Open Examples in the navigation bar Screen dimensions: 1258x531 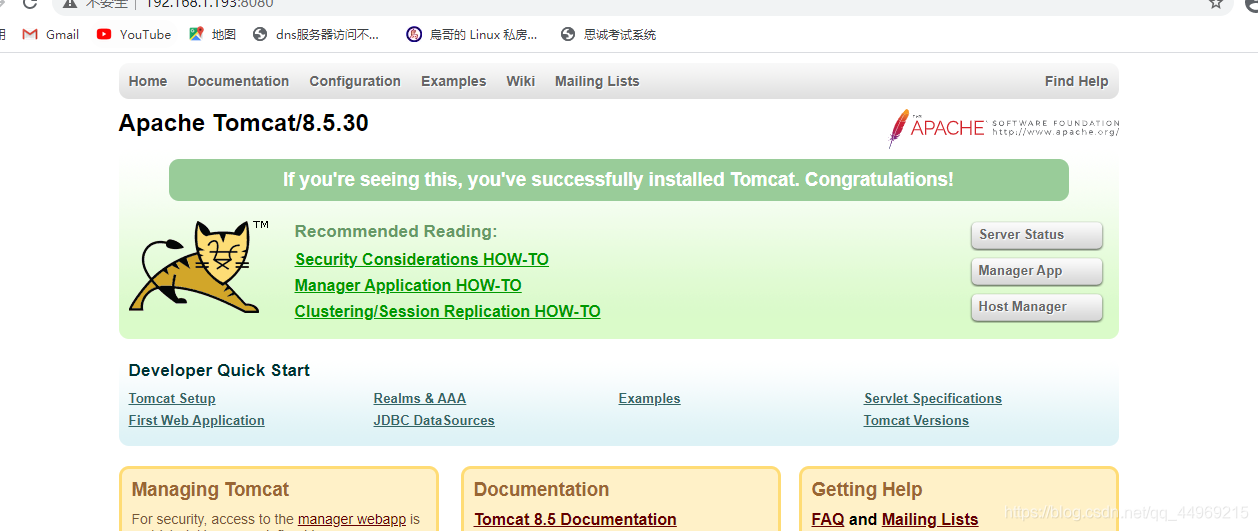coord(453,81)
